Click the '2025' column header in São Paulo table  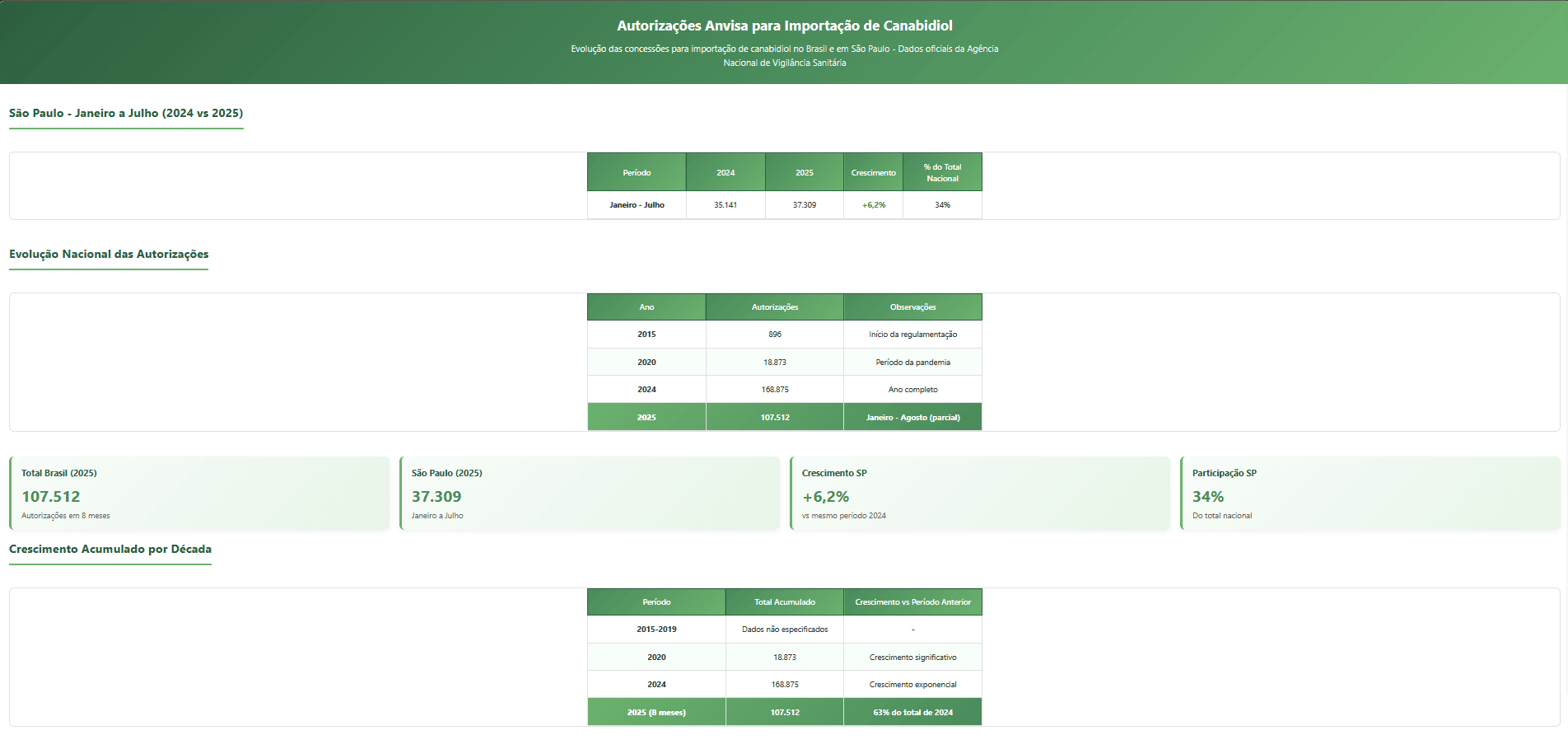click(x=805, y=172)
